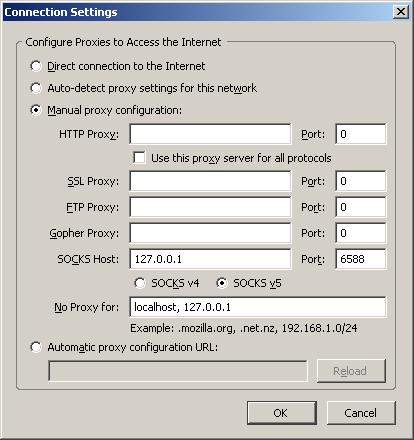Click the SOCKS Host field with 127.0.0.1

pyautogui.click(x=210, y=259)
